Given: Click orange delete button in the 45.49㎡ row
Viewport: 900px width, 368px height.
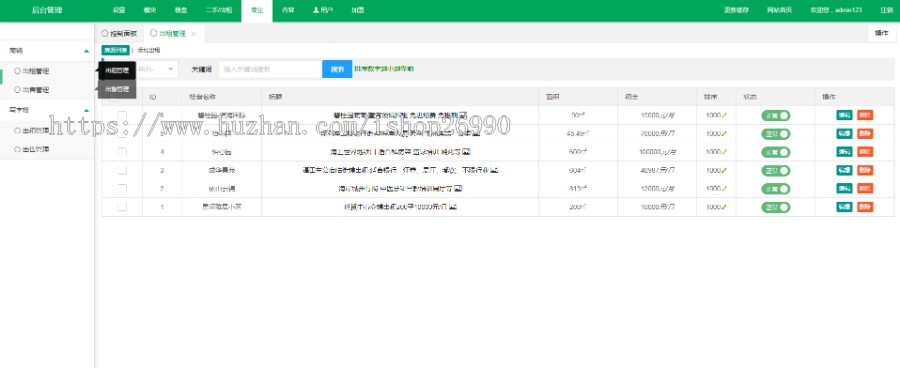Looking at the screenshot, I should 865,134.
